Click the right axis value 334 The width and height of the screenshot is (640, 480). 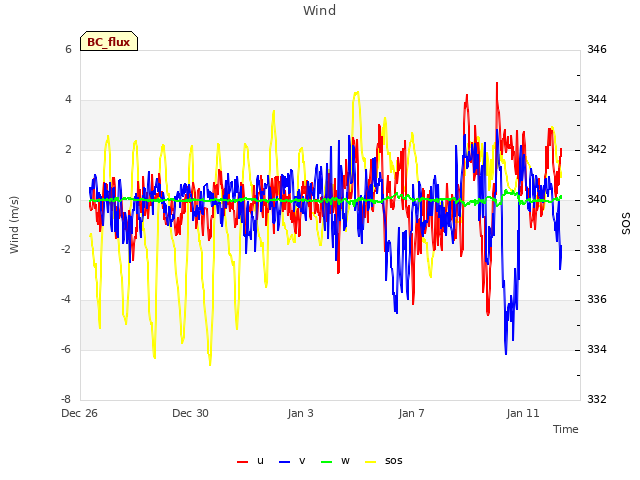[597, 349]
